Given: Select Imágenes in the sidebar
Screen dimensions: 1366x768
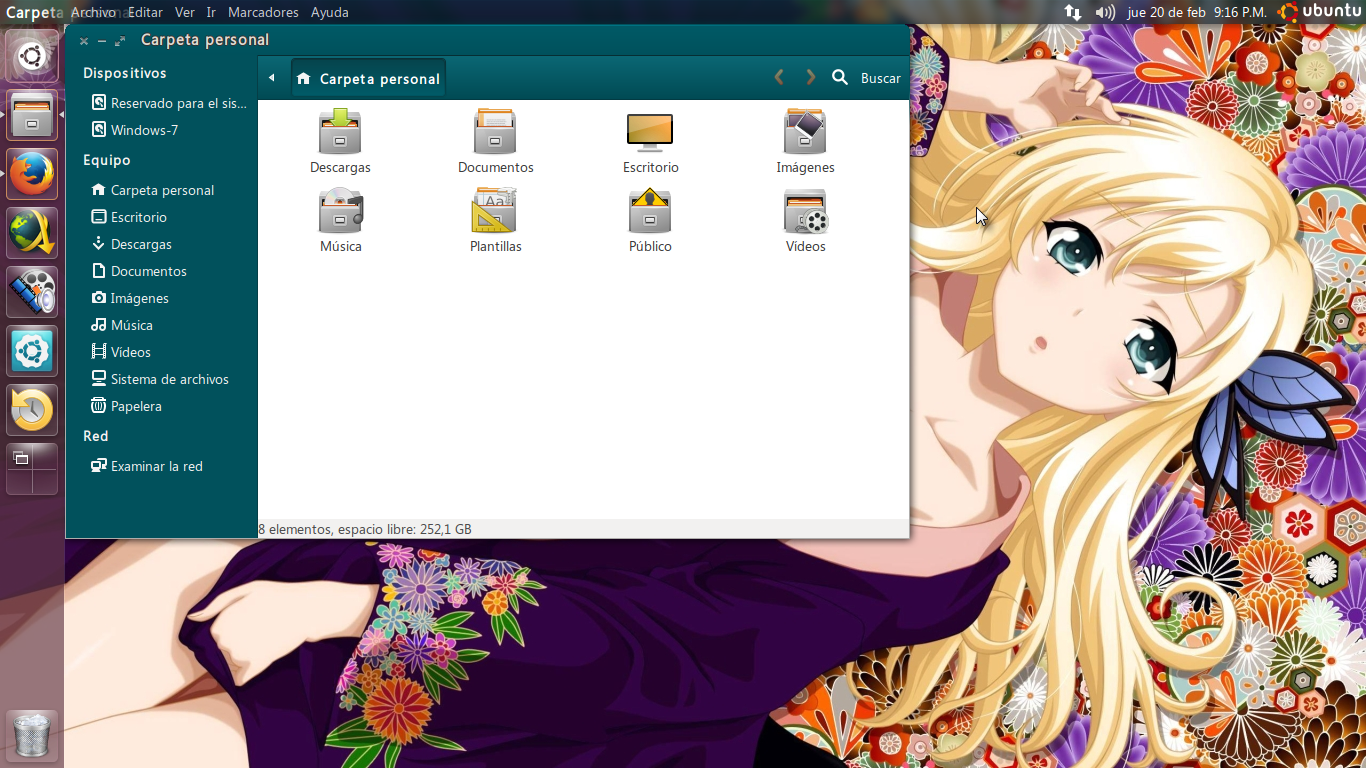Looking at the screenshot, I should click(130, 298).
